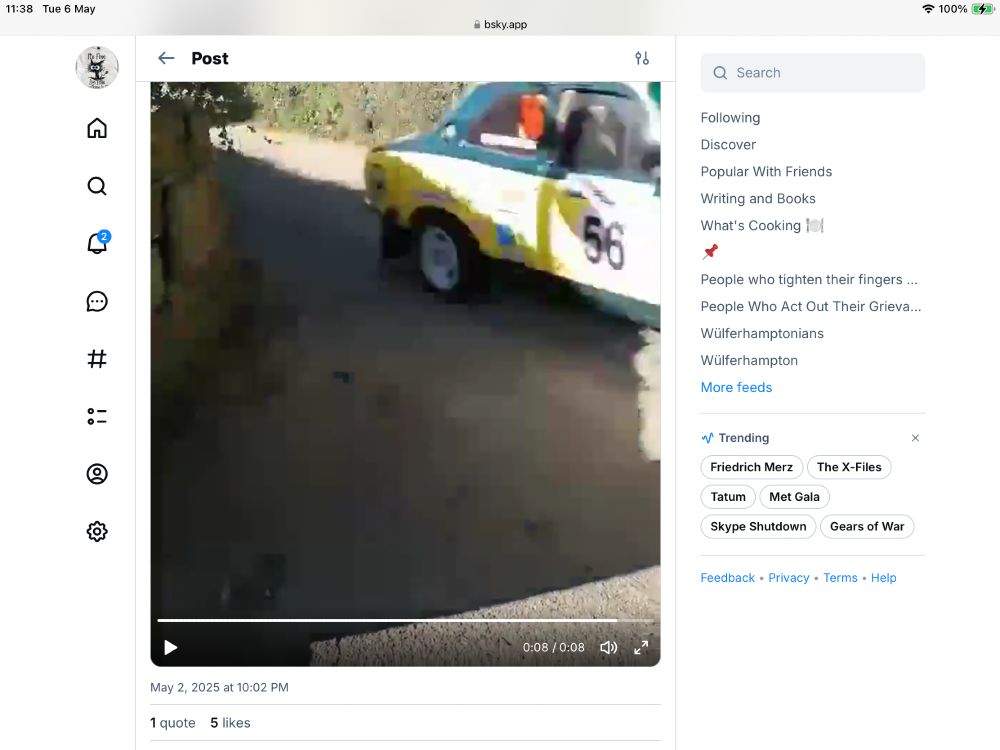Open thread preferences with the sliders icon
This screenshot has height=750, width=1000.
pos(642,58)
